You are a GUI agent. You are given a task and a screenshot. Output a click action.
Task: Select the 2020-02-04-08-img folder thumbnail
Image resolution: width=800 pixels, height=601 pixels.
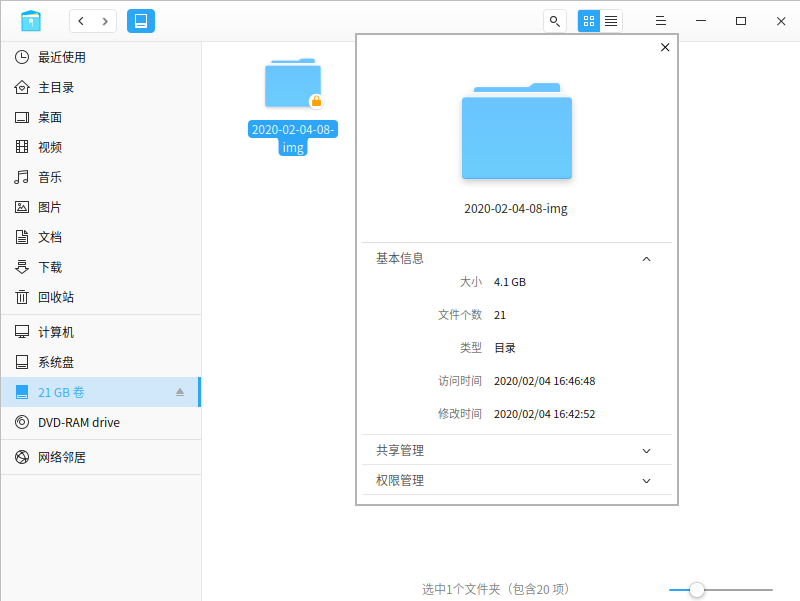[293, 85]
